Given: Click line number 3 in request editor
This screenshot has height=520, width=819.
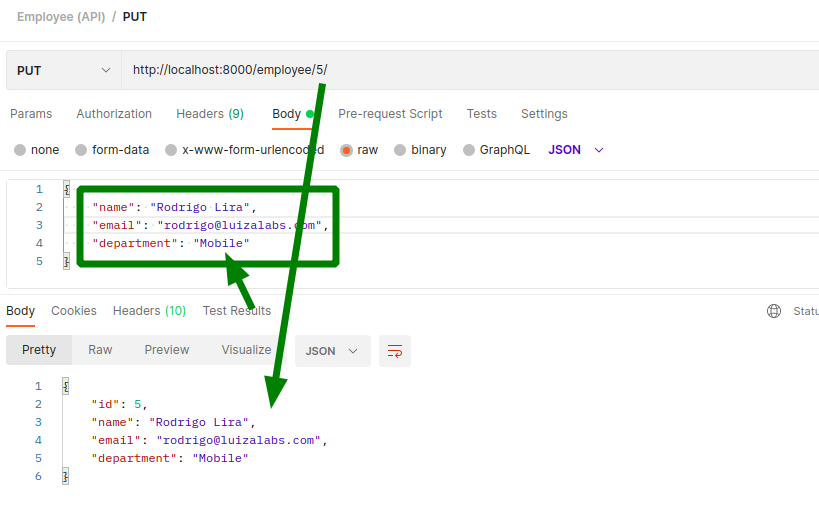Looking at the screenshot, I should click(39, 225).
